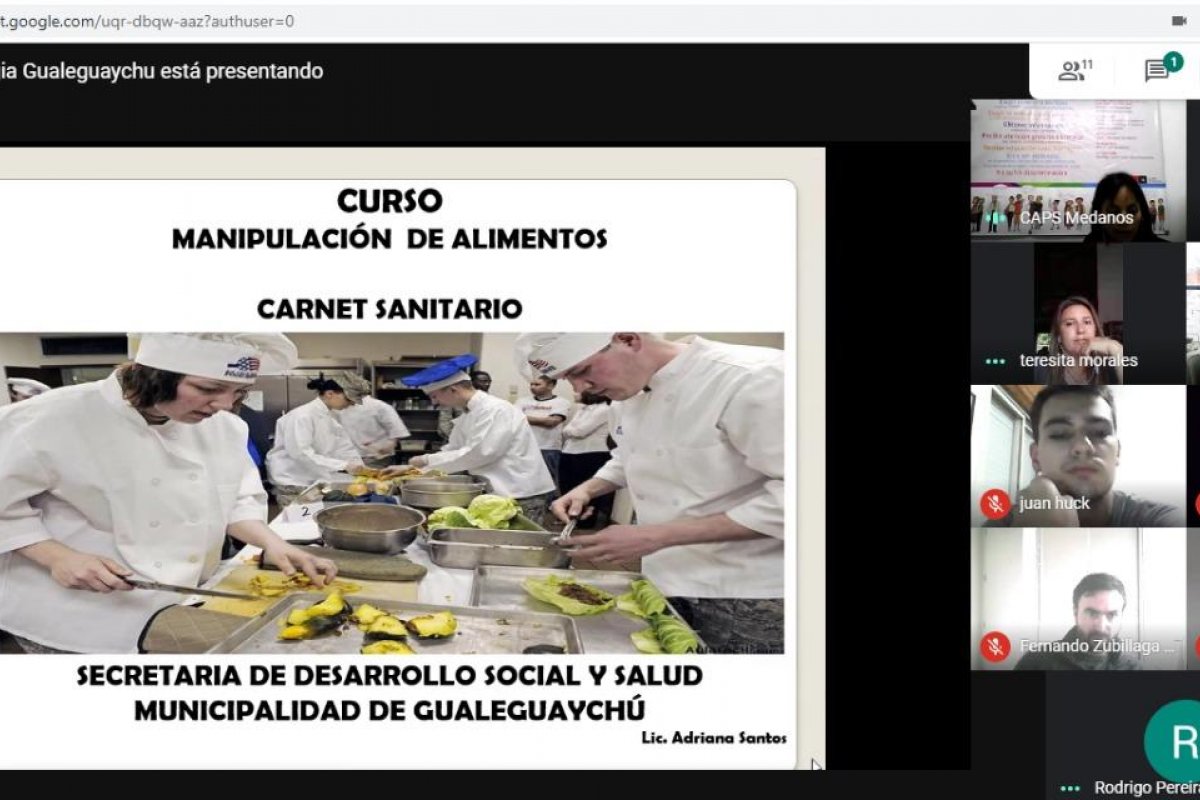The height and width of the screenshot is (800, 1200).
Task: Select Fernando Zubillaga's video tile
Action: [1076, 598]
